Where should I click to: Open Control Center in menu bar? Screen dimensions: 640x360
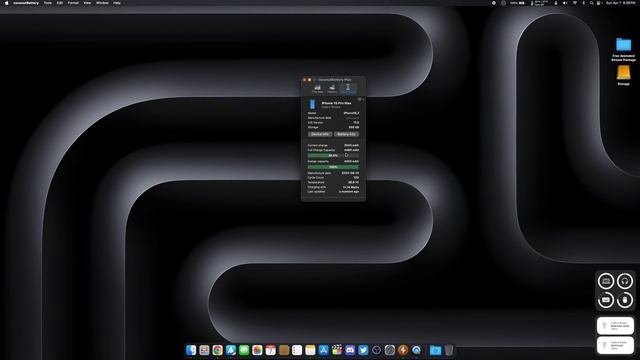tap(599, 3)
